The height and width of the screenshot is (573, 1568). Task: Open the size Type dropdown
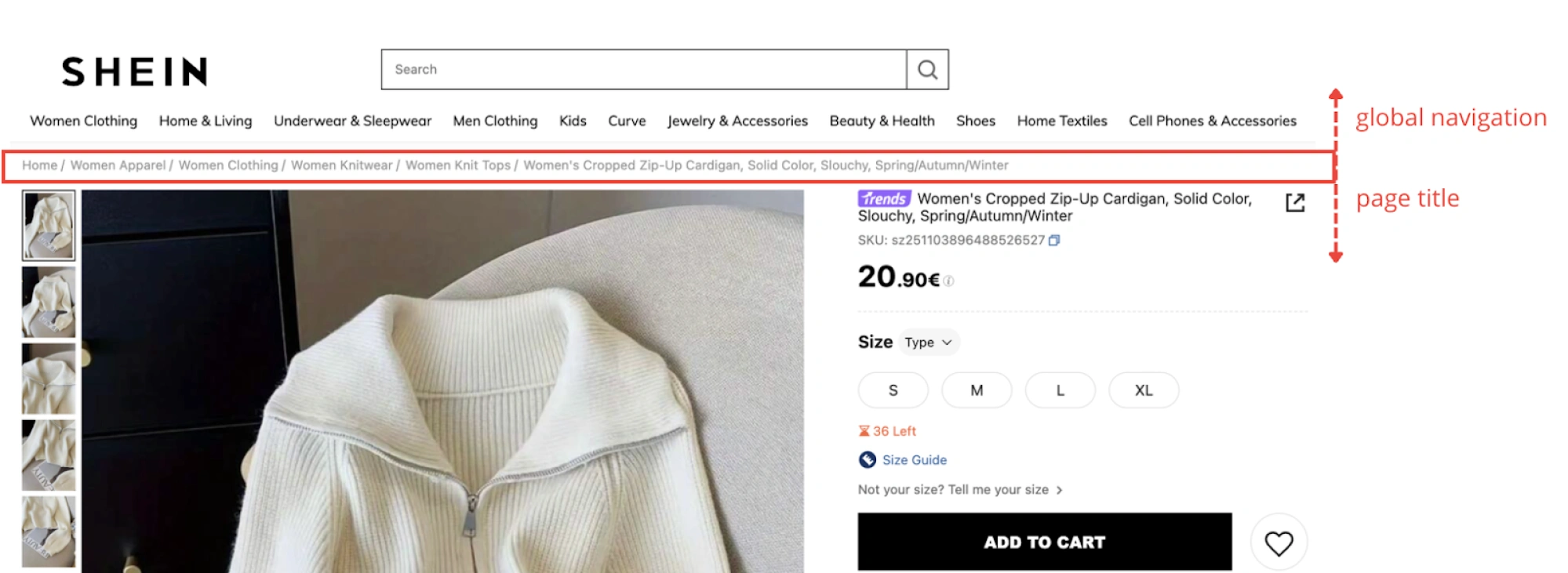[929, 343]
